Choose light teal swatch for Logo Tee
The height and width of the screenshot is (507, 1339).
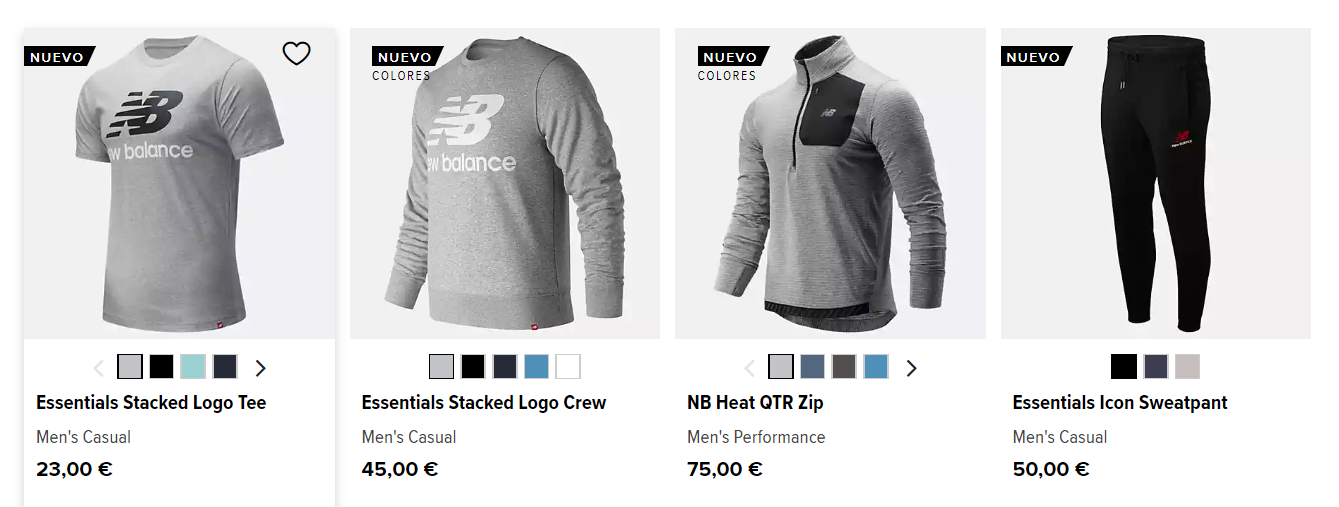click(x=193, y=367)
